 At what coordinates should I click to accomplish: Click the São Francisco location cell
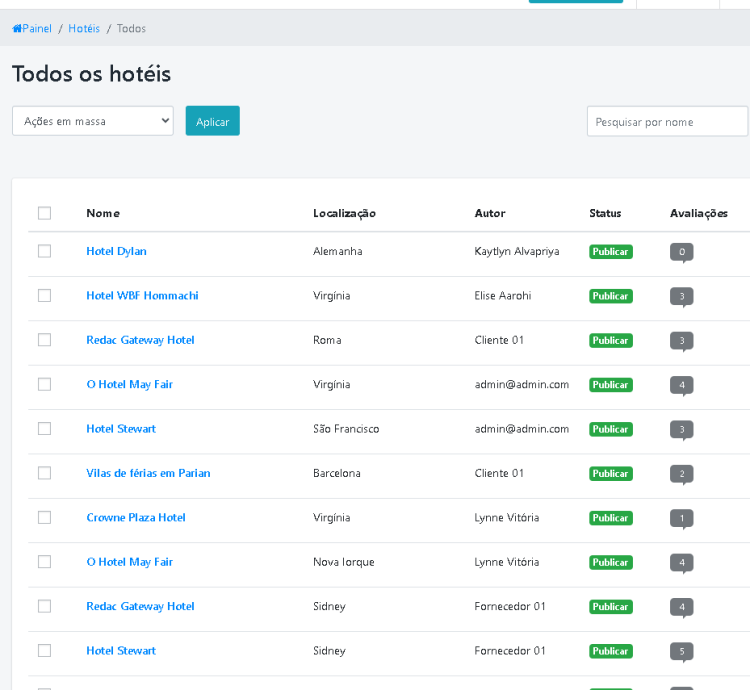[x=346, y=428]
